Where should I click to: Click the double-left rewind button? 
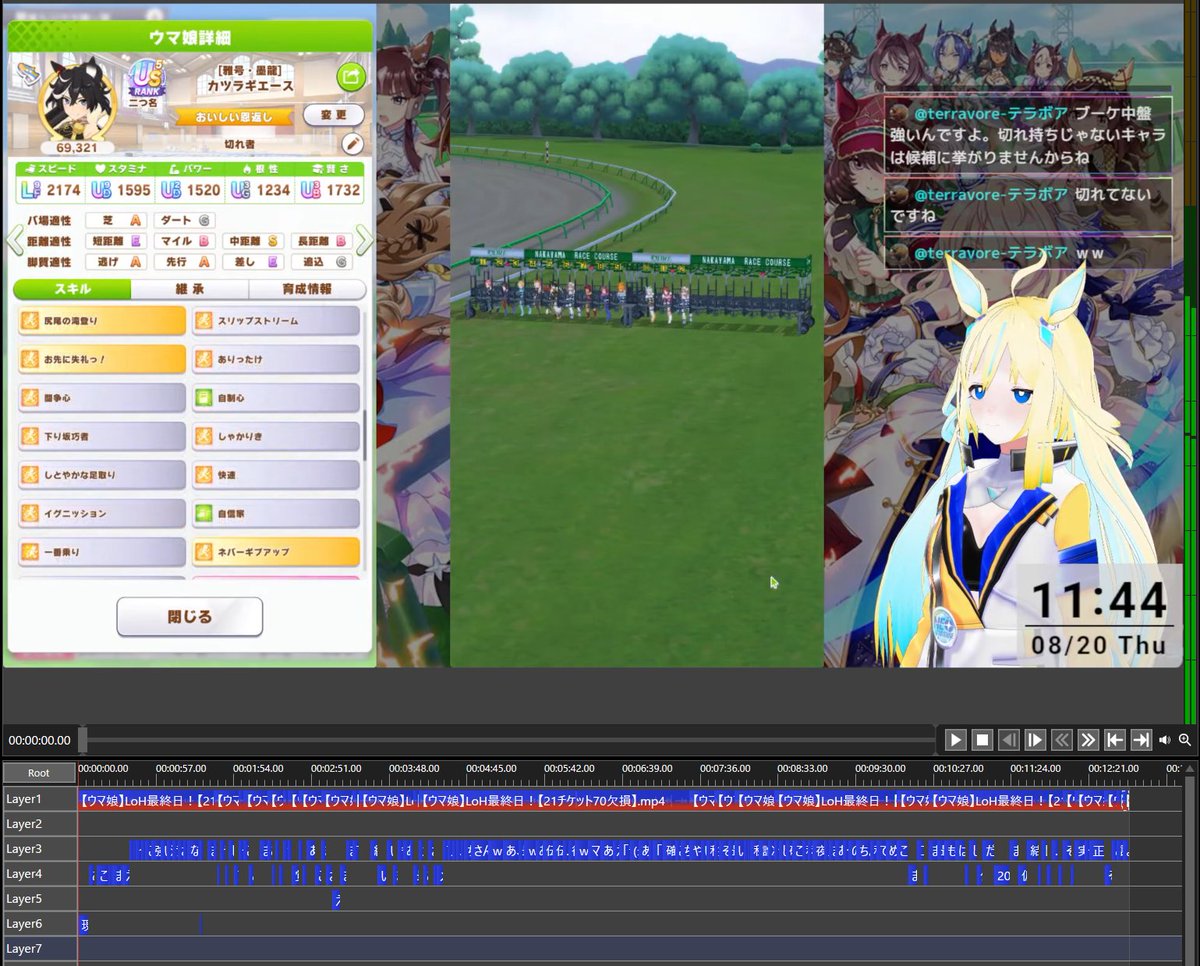(x=1062, y=740)
